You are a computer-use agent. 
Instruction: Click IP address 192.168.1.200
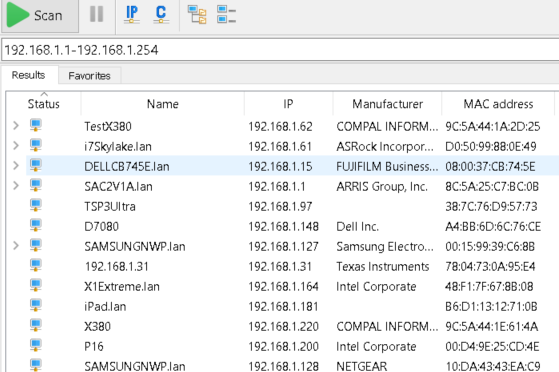[x=283, y=346]
